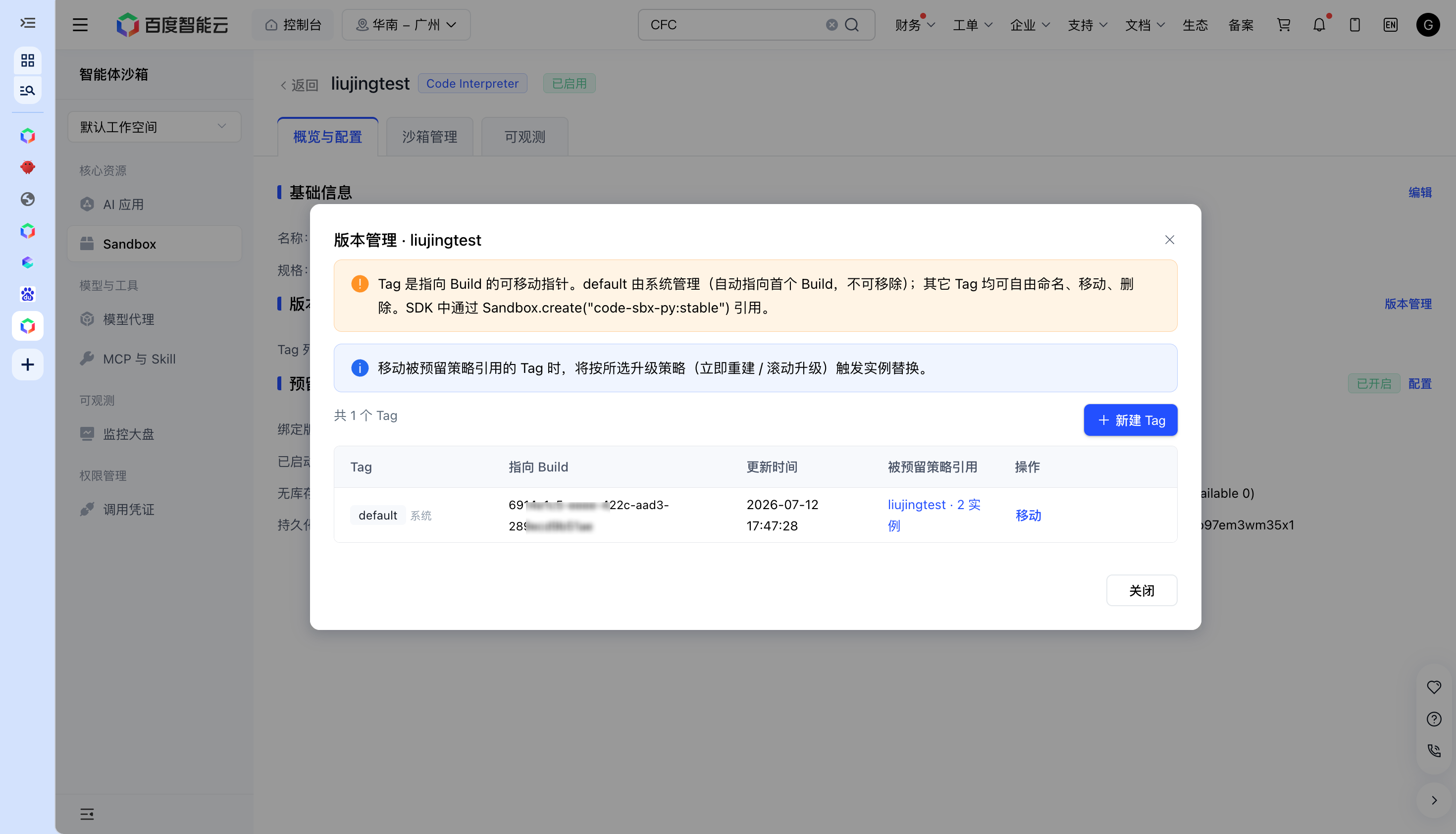Click the 移动 link for default tag
1456x834 pixels.
click(x=1028, y=515)
